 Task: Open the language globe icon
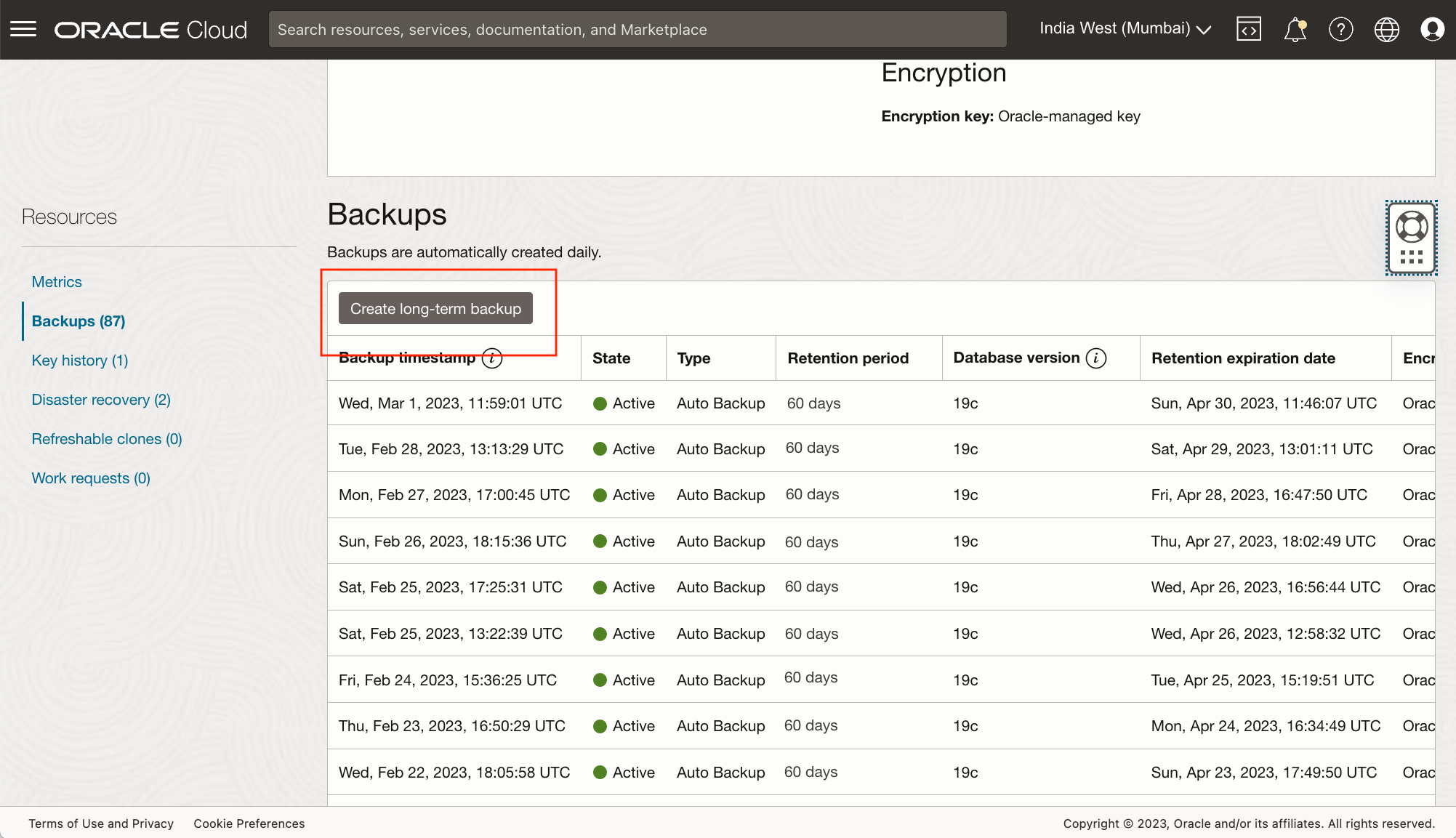[x=1386, y=29]
